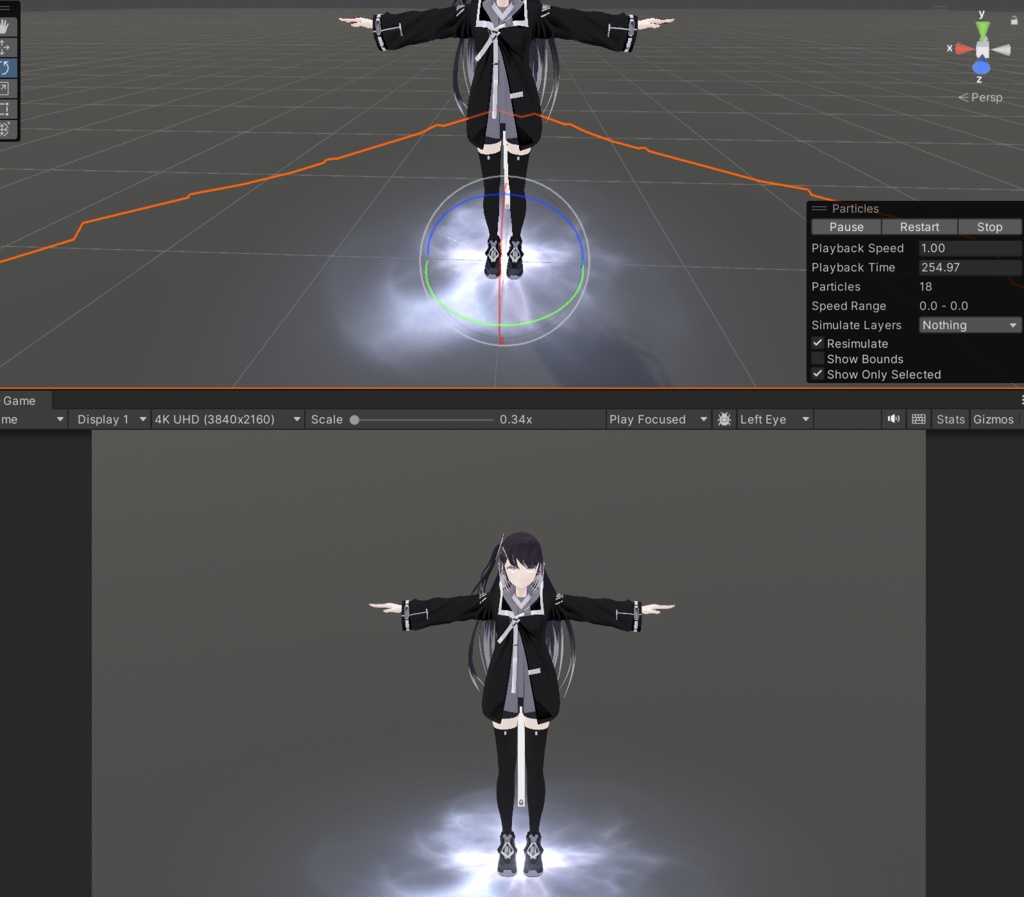The height and width of the screenshot is (897, 1024).
Task: Select the View (hand) tool
Action: click(x=8, y=26)
